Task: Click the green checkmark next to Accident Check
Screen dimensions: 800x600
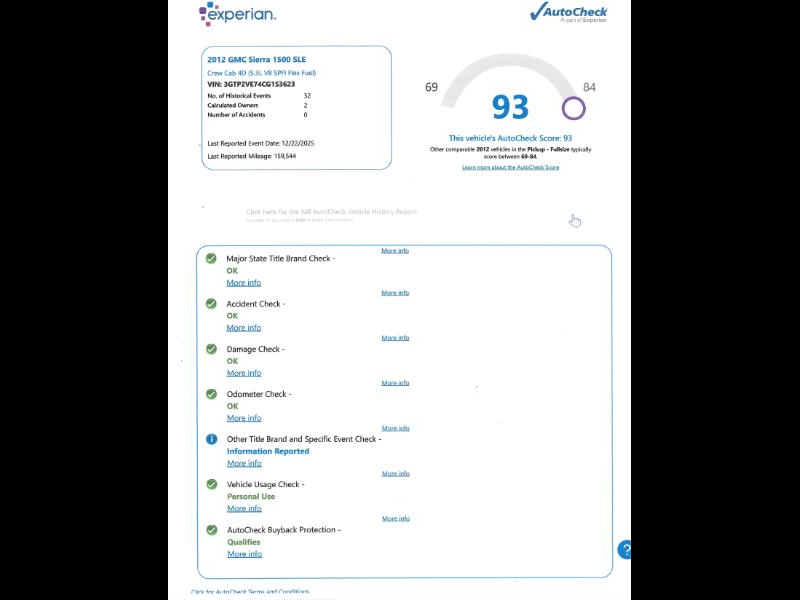Action: point(211,304)
